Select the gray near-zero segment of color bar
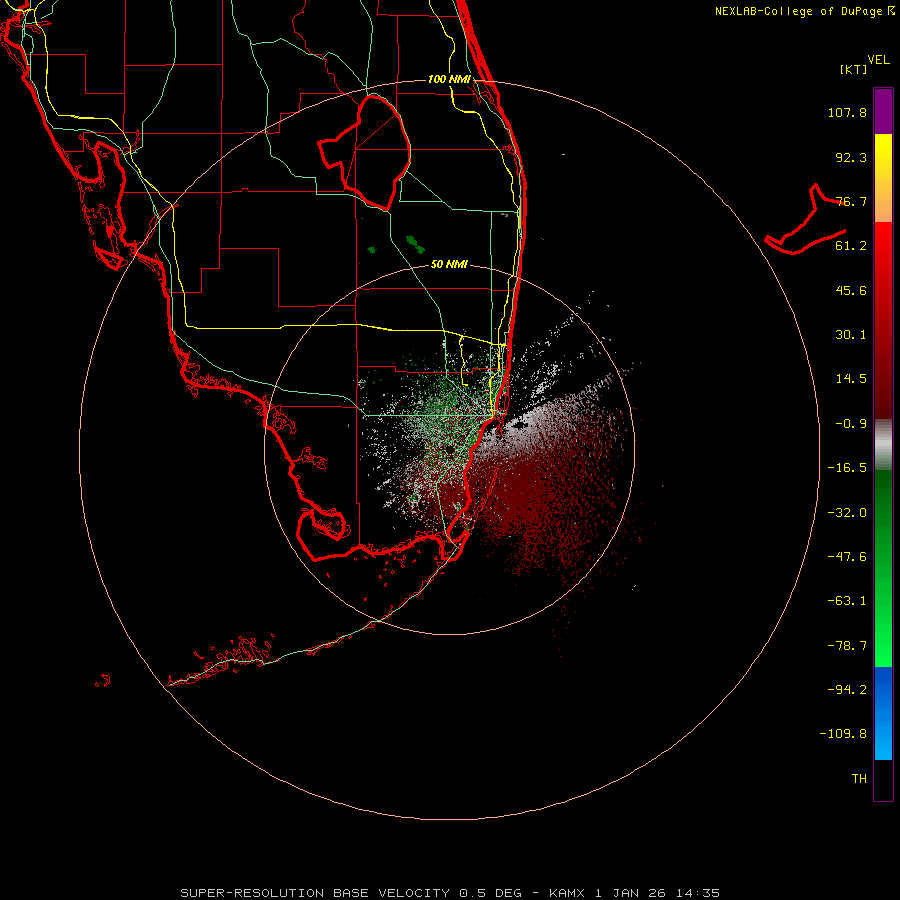 point(883,445)
